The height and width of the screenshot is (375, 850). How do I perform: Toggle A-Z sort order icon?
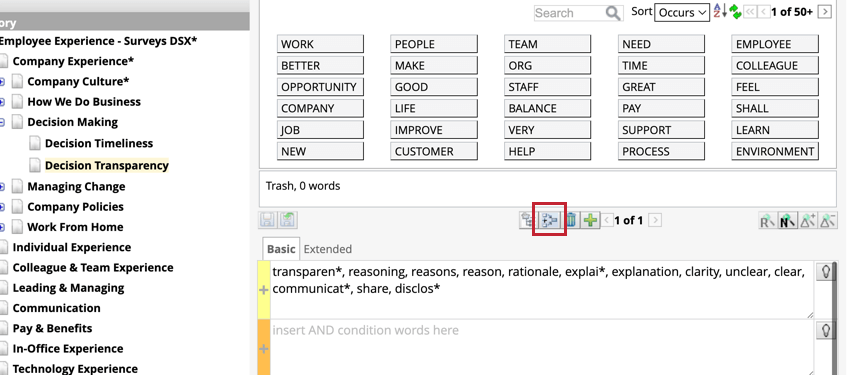(719, 11)
